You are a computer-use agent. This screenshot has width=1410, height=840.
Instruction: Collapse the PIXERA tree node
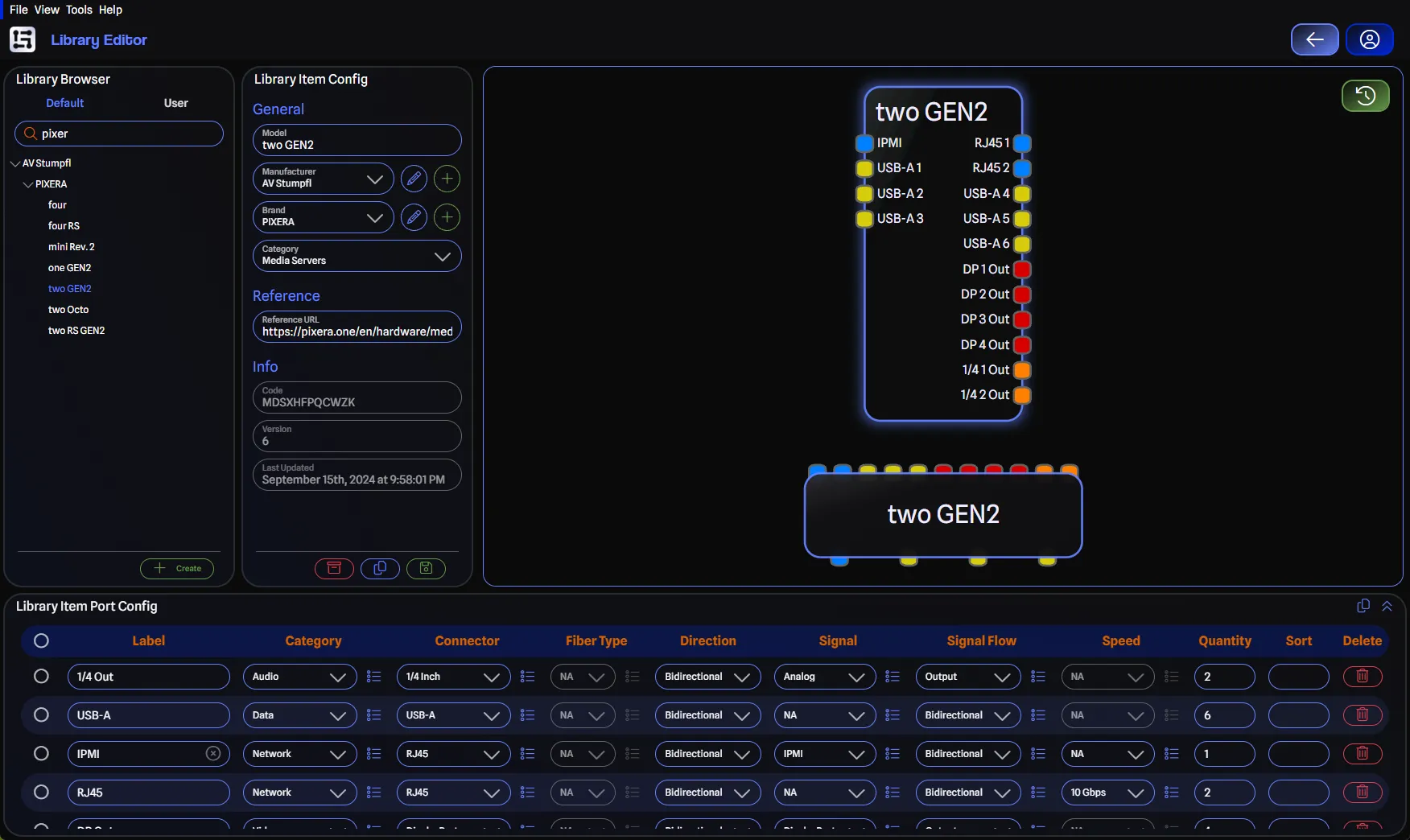(28, 184)
